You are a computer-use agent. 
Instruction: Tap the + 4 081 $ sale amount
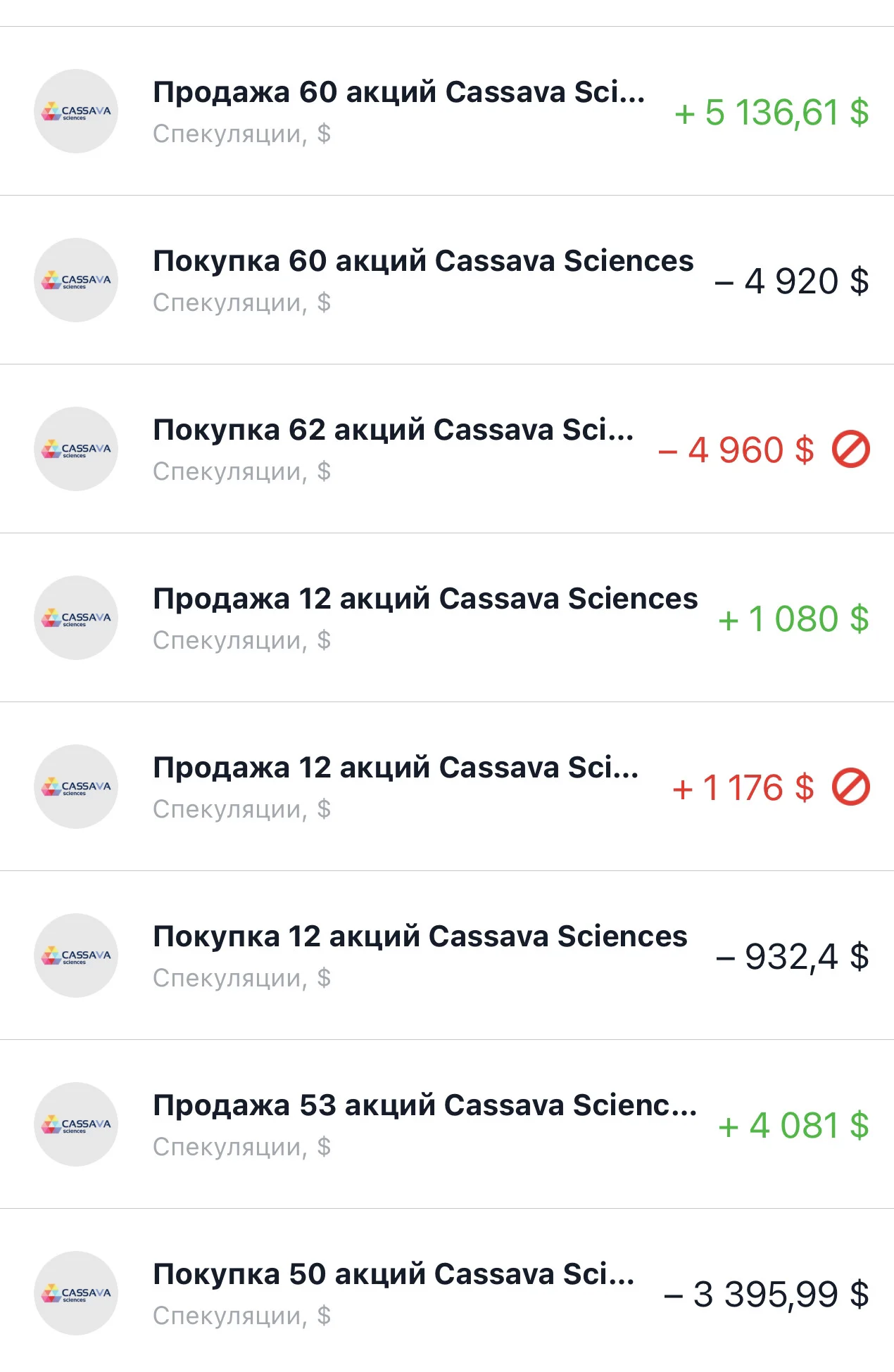[x=793, y=1126]
